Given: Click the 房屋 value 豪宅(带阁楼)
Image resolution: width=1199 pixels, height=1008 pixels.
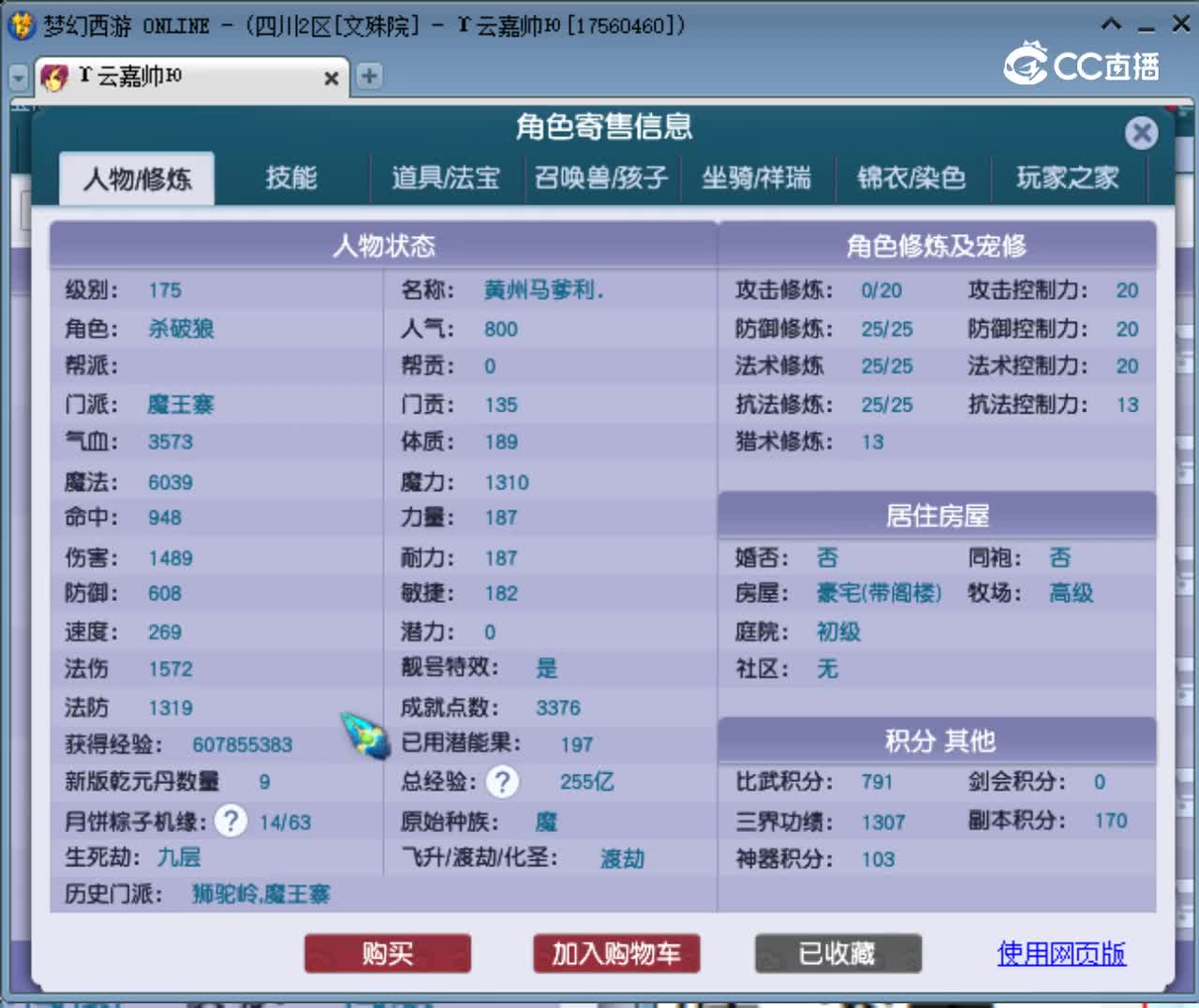Looking at the screenshot, I should coord(879,593).
